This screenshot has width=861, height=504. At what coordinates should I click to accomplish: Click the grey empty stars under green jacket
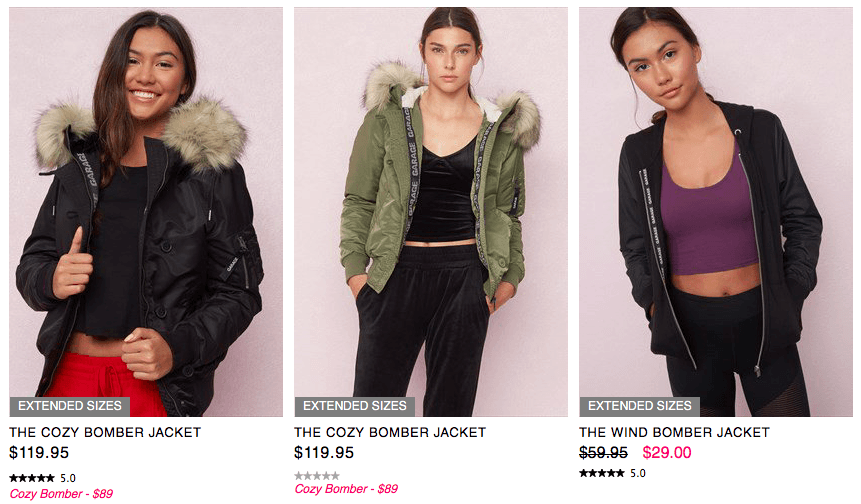coord(317,475)
